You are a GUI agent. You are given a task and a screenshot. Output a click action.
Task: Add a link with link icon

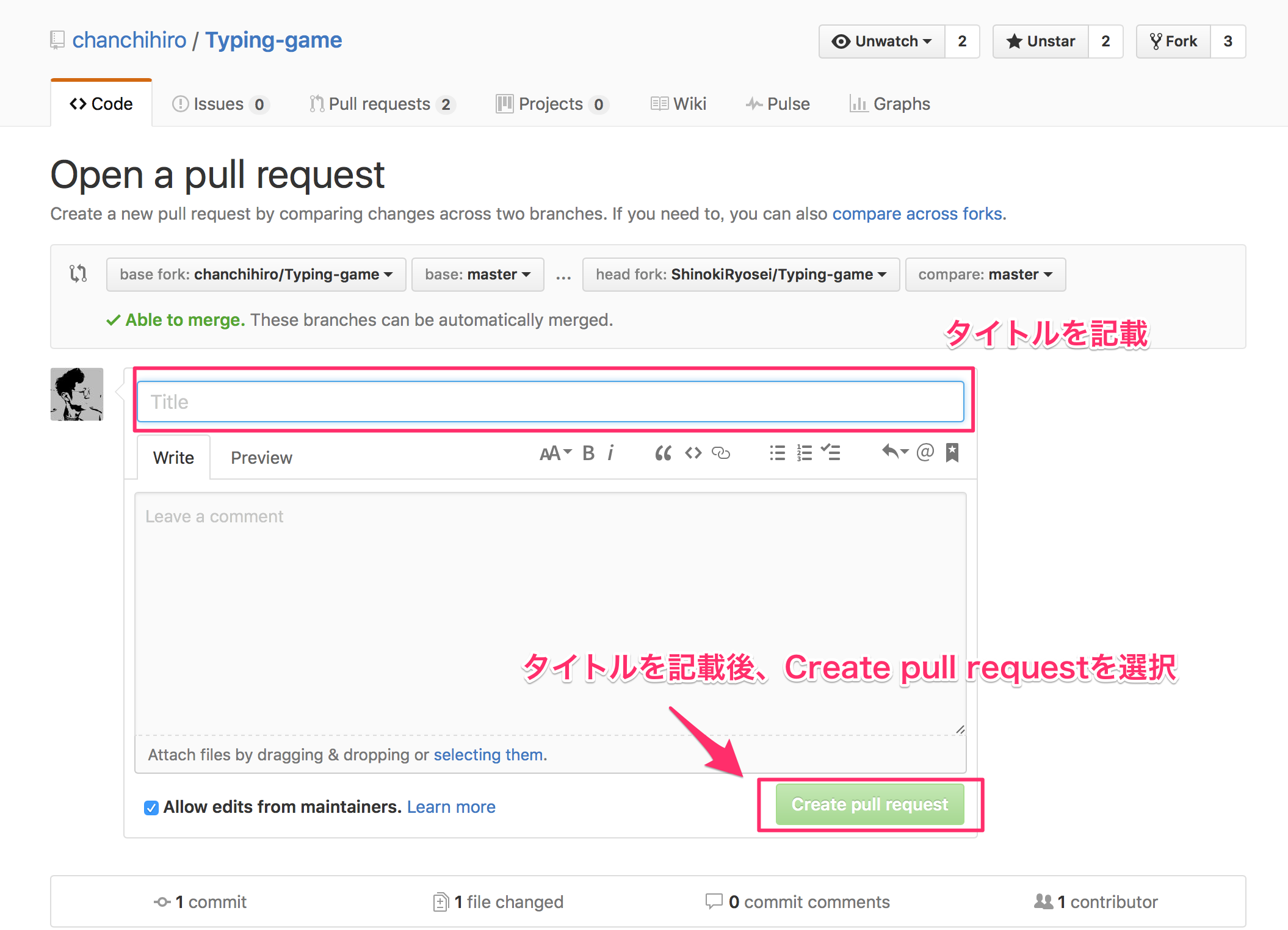721,453
